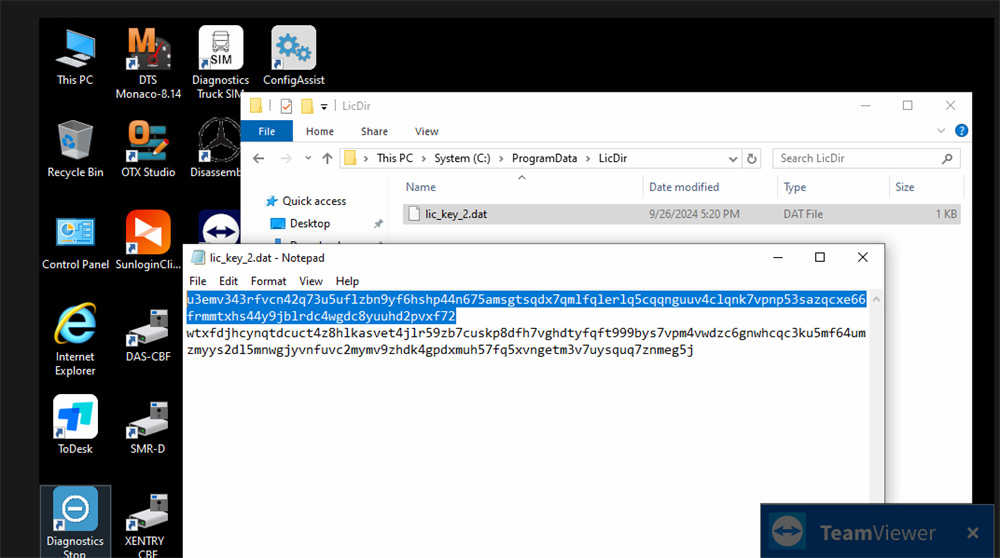Expand System (C:) breadcrumb chevron

coord(501,158)
